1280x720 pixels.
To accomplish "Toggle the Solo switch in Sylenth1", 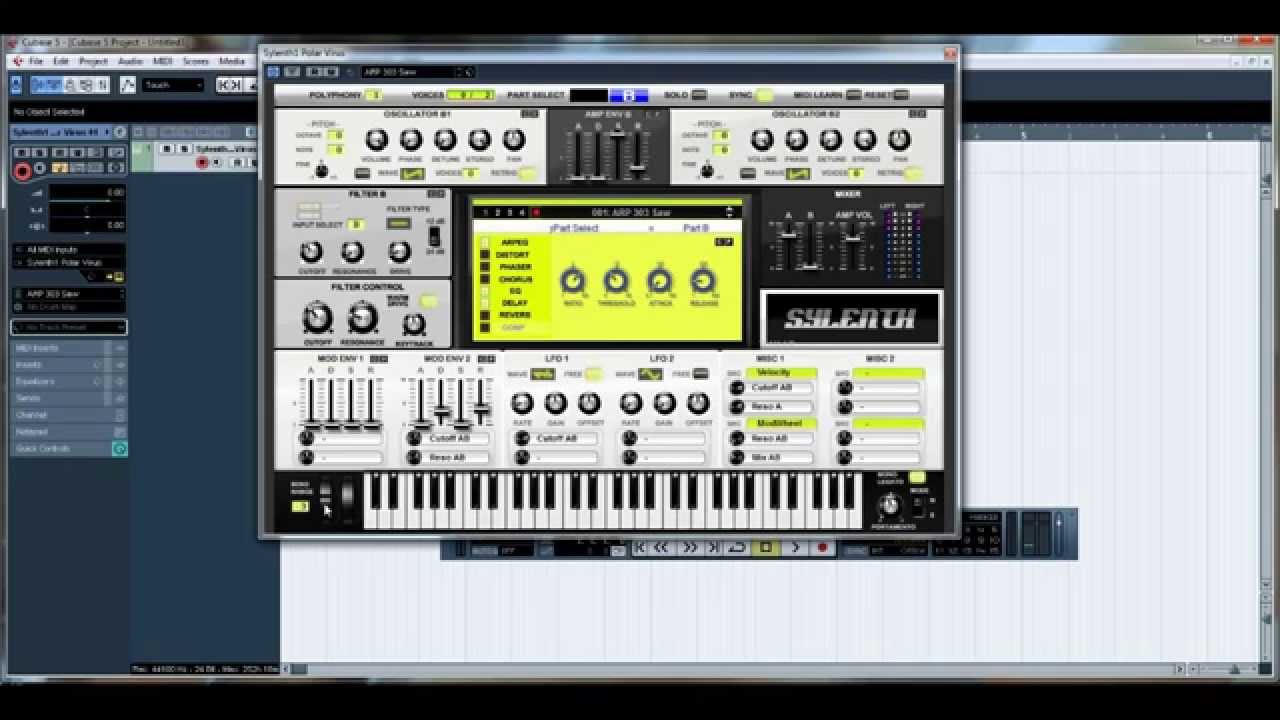I will click(x=699, y=95).
